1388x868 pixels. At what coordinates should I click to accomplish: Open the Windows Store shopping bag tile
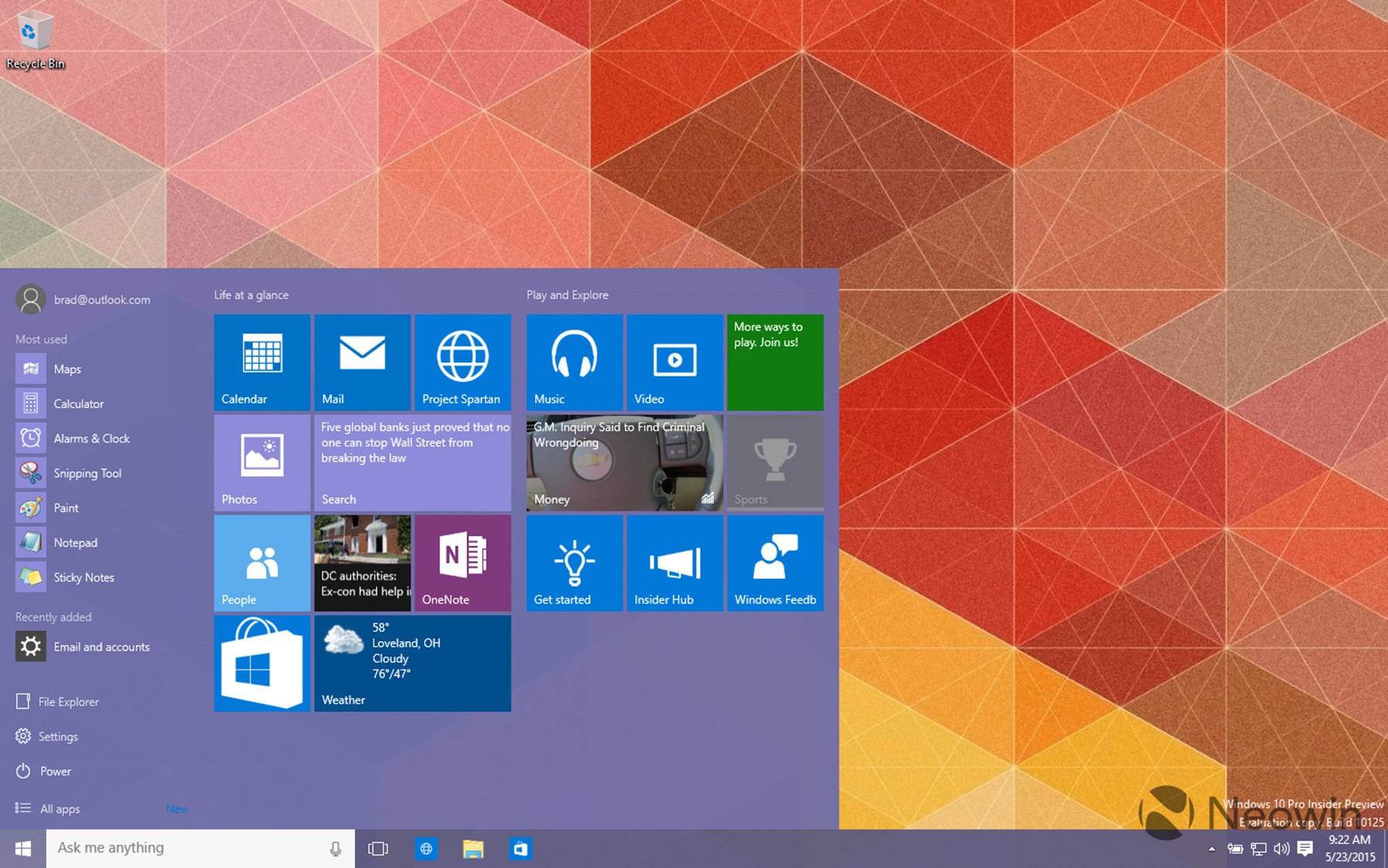(x=262, y=664)
